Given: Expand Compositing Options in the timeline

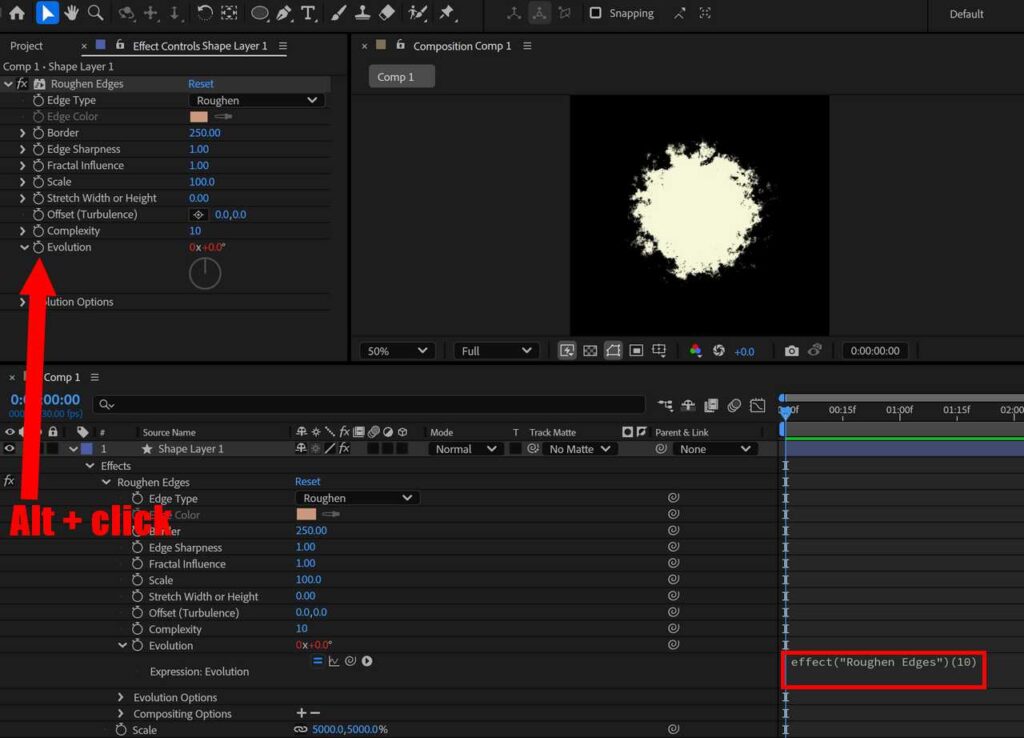Looking at the screenshot, I should point(121,713).
